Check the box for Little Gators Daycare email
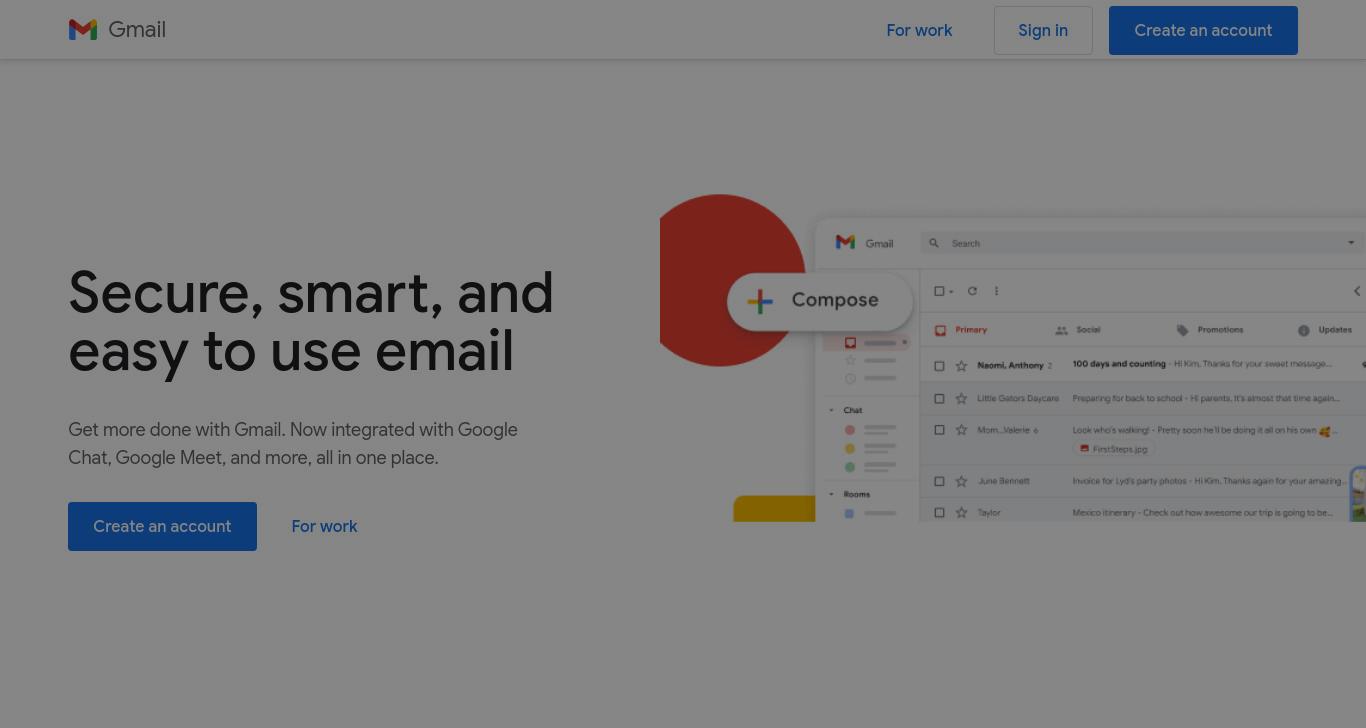The width and height of the screenshot is (1366, 728). [x=939, y=399]
